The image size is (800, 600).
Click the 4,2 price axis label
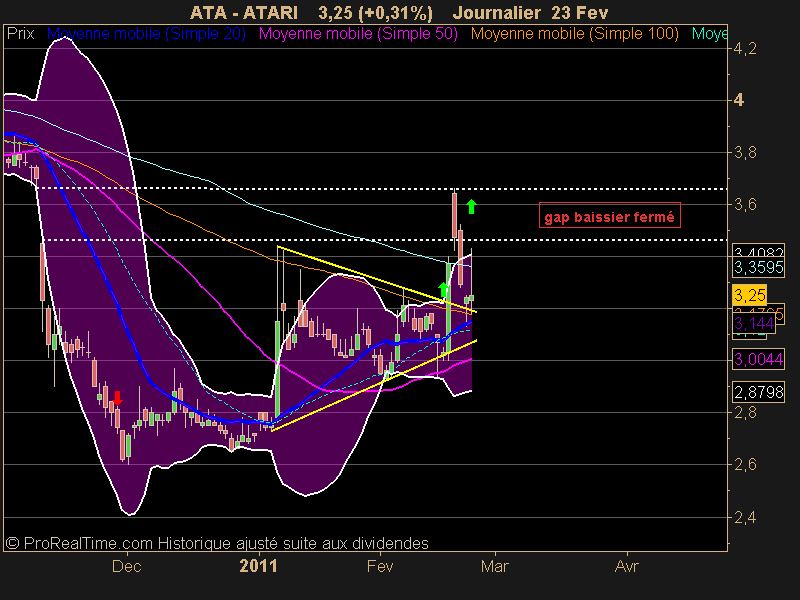(x=745, y=48)
